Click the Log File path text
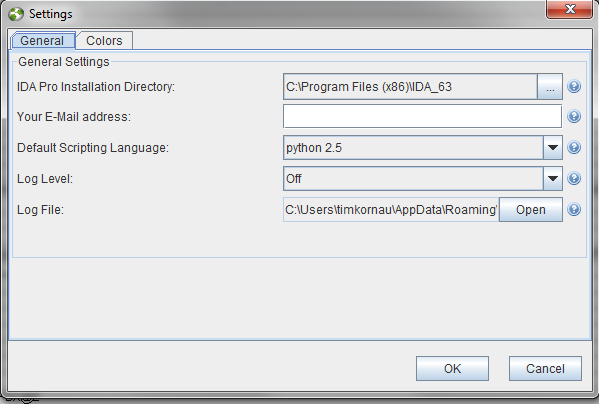Viewport: 599px width, 404px height. tap(391, 209)
